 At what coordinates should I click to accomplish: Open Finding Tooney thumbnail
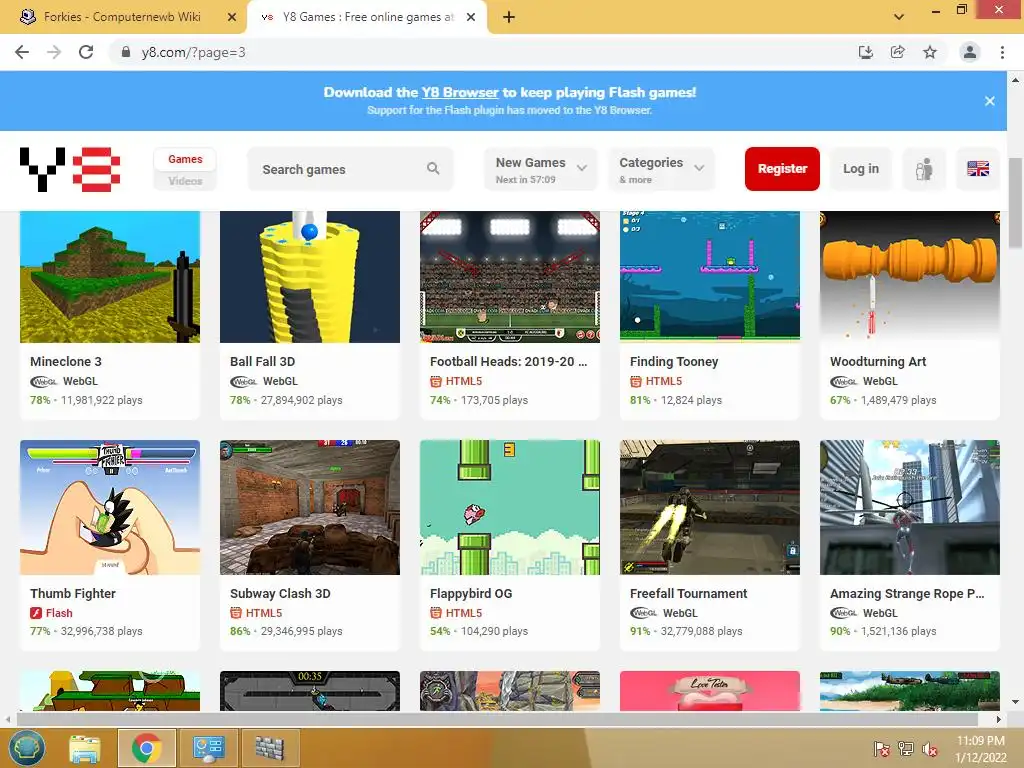tap(709, 276)
